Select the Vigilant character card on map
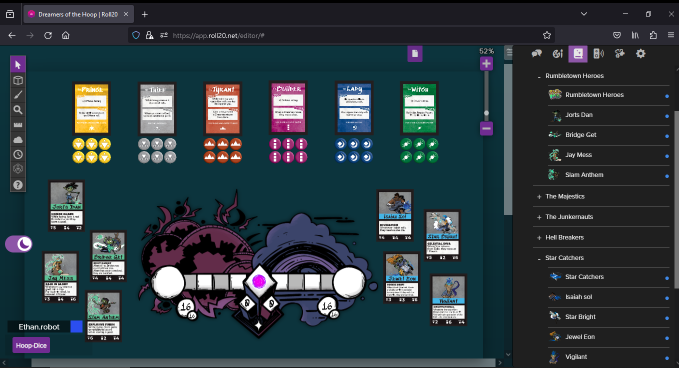The image size is (679, 368). (448, 300)
